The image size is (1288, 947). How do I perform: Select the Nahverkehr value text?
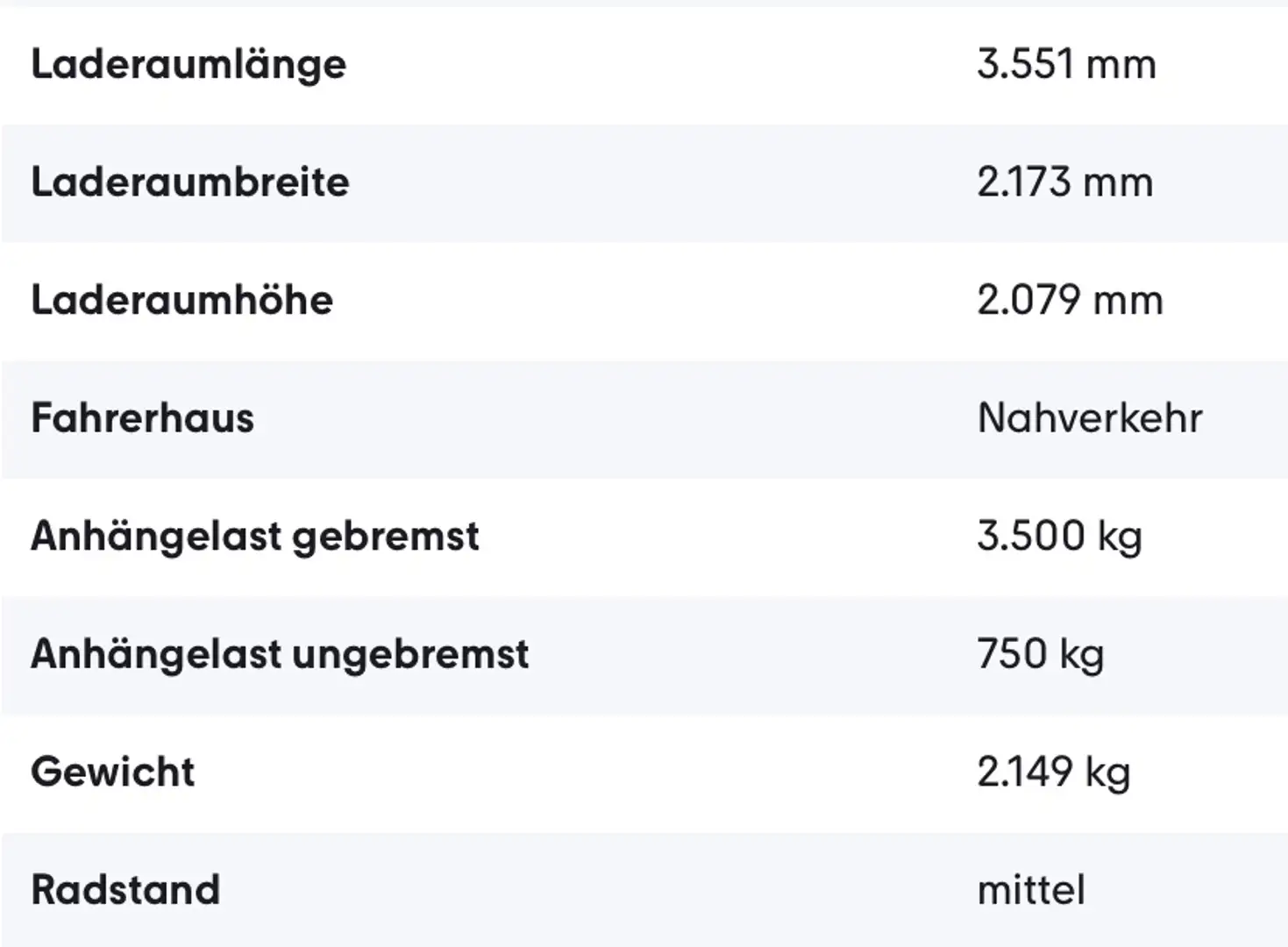(1090, 418)
